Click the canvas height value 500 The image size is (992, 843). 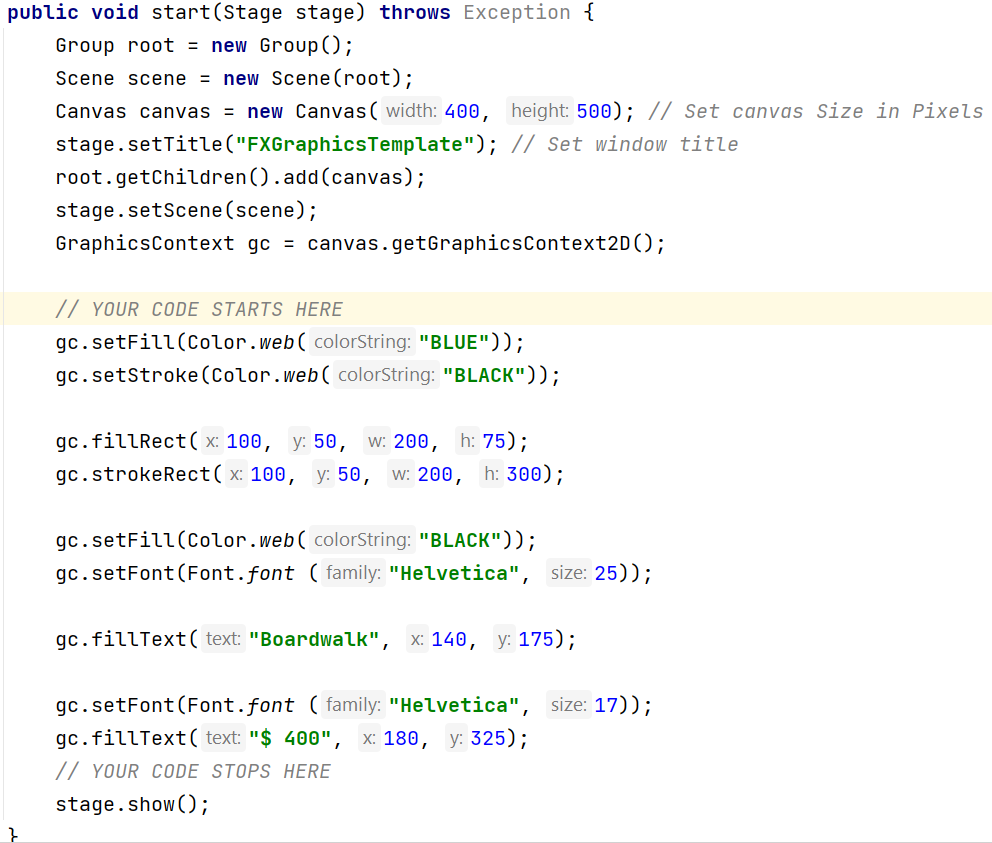tap(594, 111)
